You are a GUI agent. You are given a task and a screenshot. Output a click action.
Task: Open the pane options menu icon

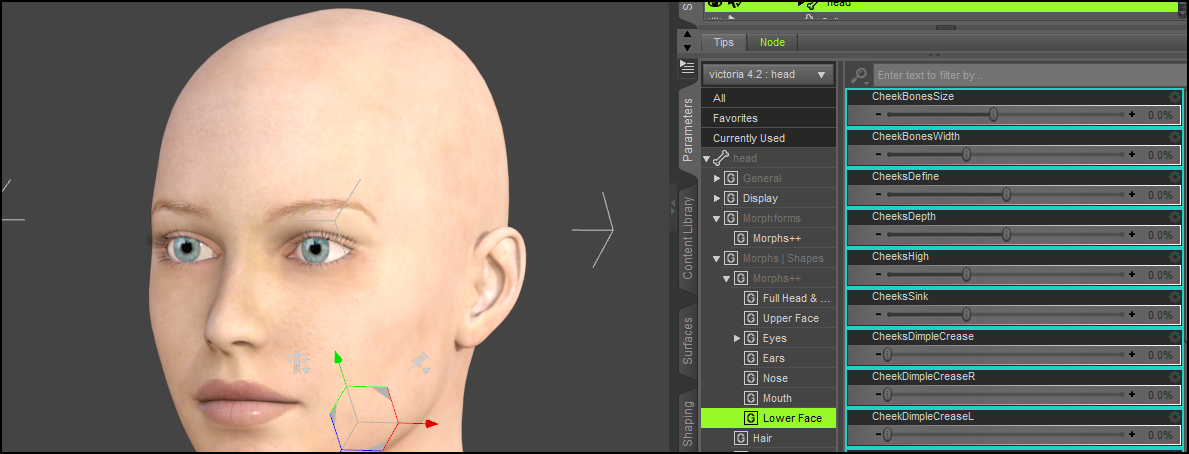point(687,68)
